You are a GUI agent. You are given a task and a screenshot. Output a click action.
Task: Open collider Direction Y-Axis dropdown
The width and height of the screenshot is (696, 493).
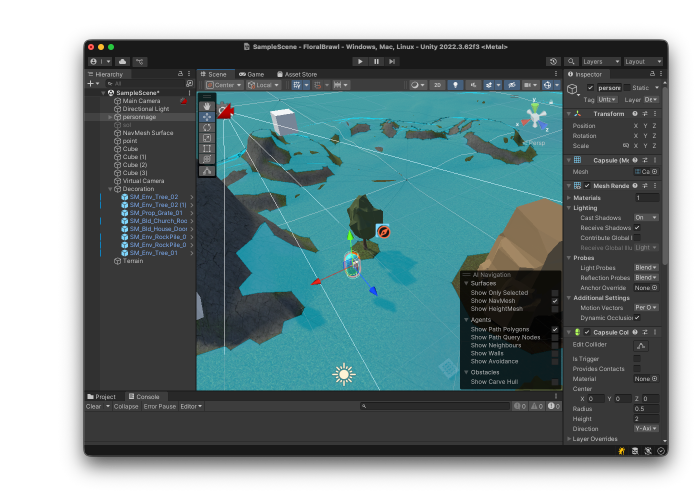click(646, 429)
